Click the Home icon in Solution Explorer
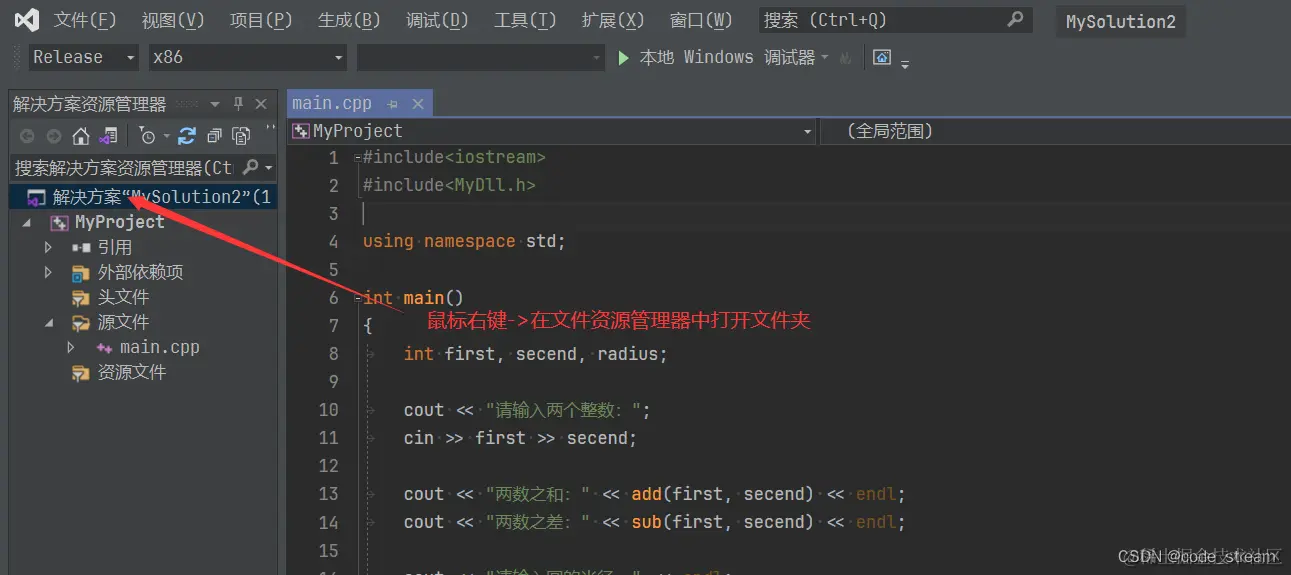Image resolution: width=1291 pixels, height=575 pixels. (81, 136)
